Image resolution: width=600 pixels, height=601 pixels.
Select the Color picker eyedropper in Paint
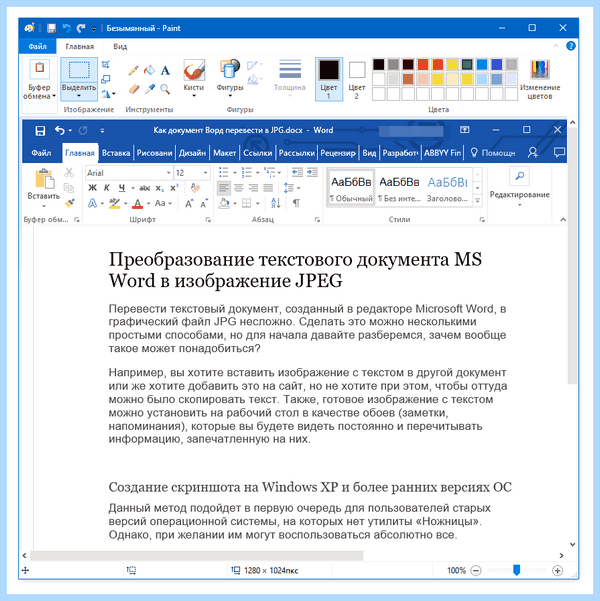pyautogui.click(x=150, y=89)
